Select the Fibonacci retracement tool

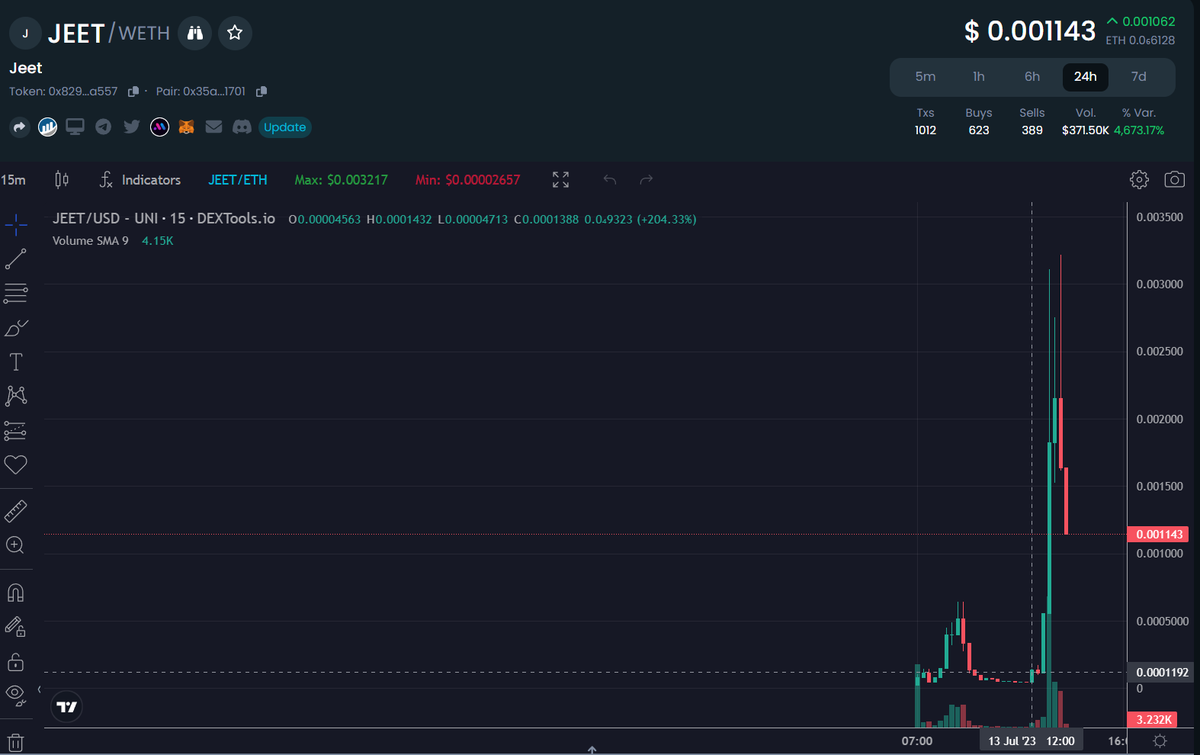pyautogui.click(x=16, y=293)
